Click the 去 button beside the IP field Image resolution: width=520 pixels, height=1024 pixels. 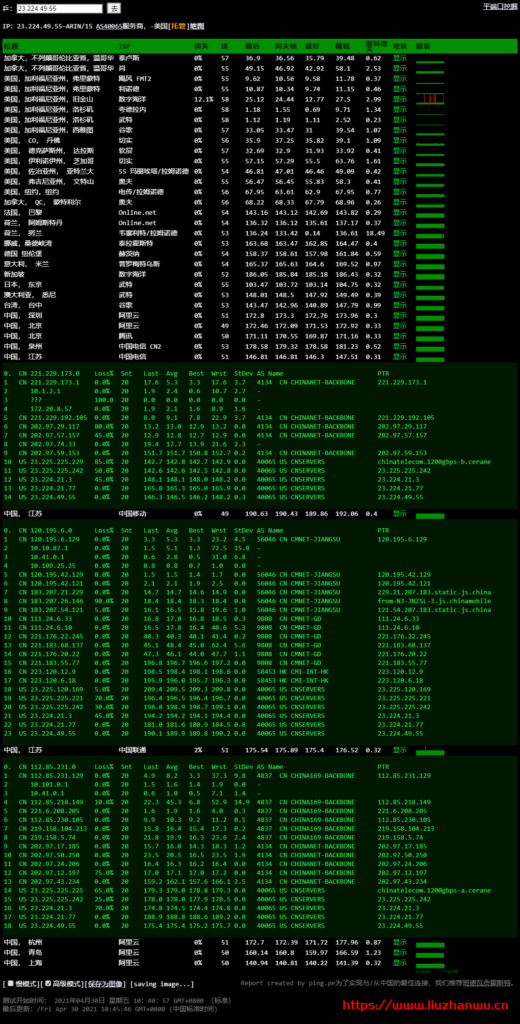(114, 8)
